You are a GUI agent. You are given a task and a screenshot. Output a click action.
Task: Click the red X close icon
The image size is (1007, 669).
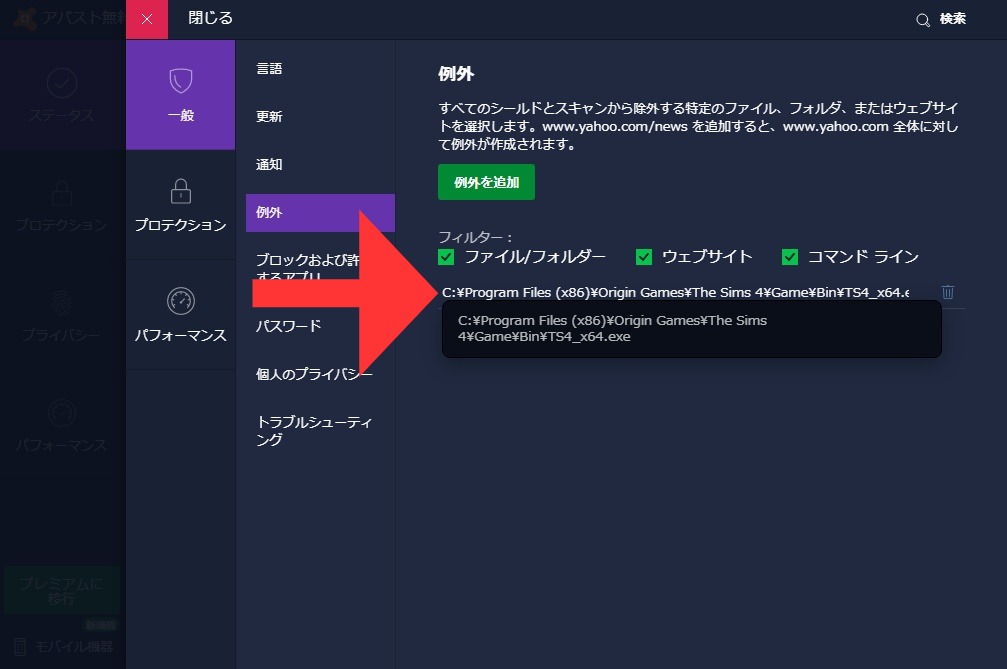tap(147, 19)
